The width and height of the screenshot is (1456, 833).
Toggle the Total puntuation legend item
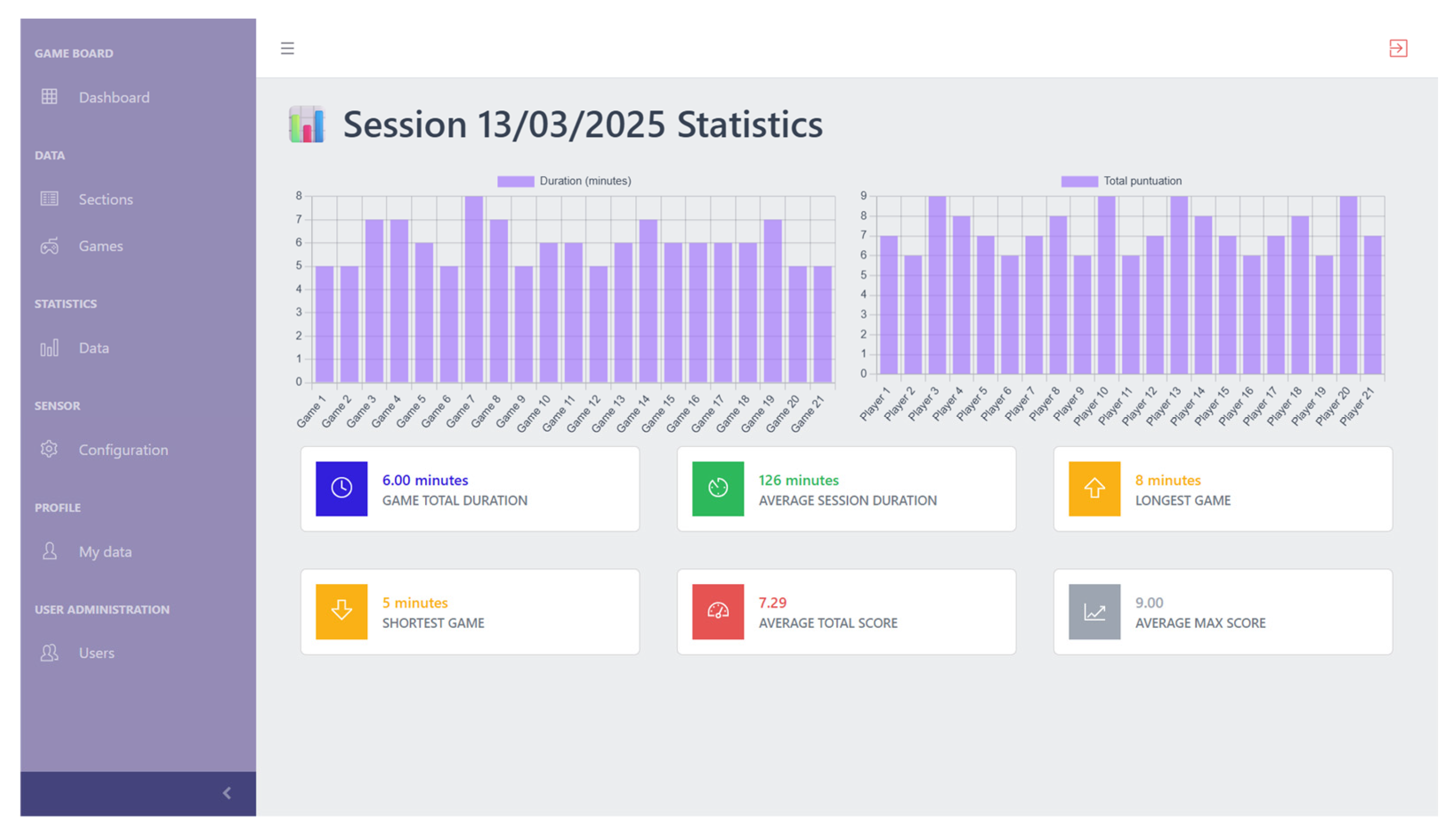(x=1142, y=181)
